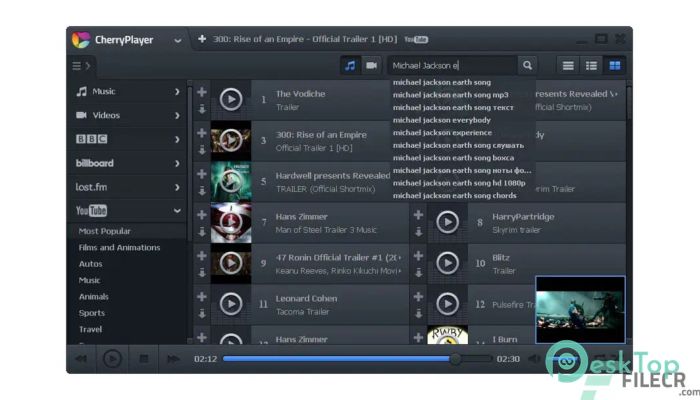Viewport: 700px width, 400px height.
Task: Add Man of Steel Trailer to playlist
Action: [x=202, y=215]
